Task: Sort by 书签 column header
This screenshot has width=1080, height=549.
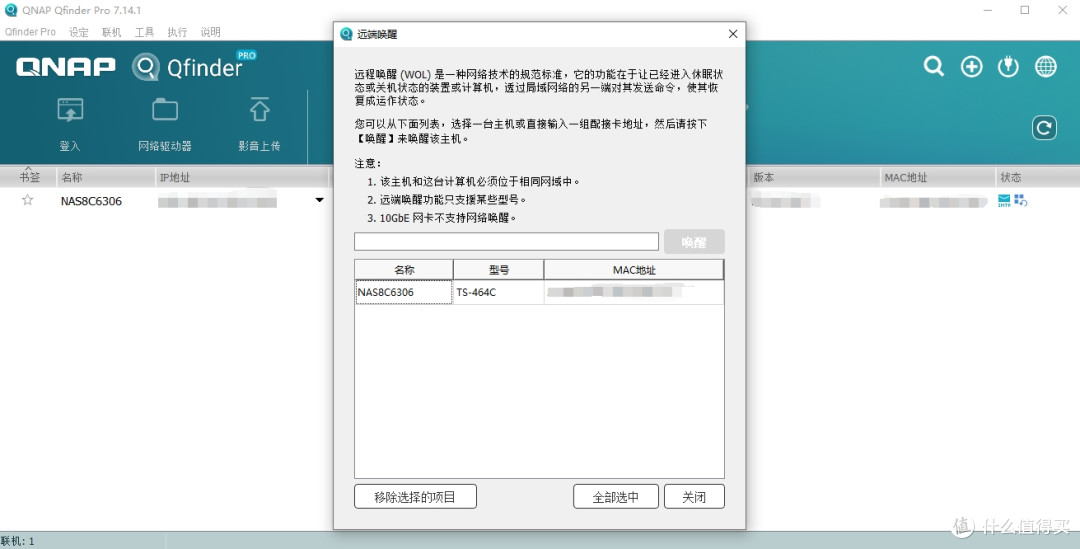Action: pos(29,177)
